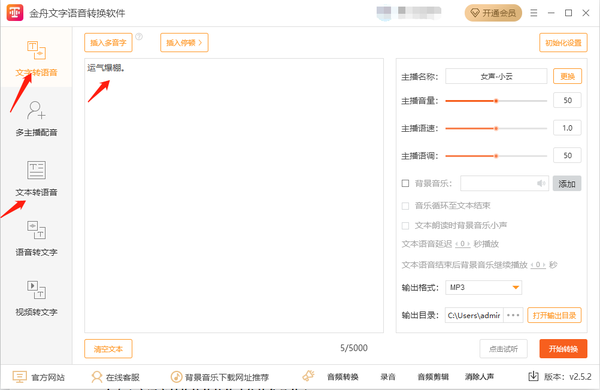Click the 背景音乐继续播放 seconds stepper
The height and width of the screenshot is (390, 600).
[538, 265]
